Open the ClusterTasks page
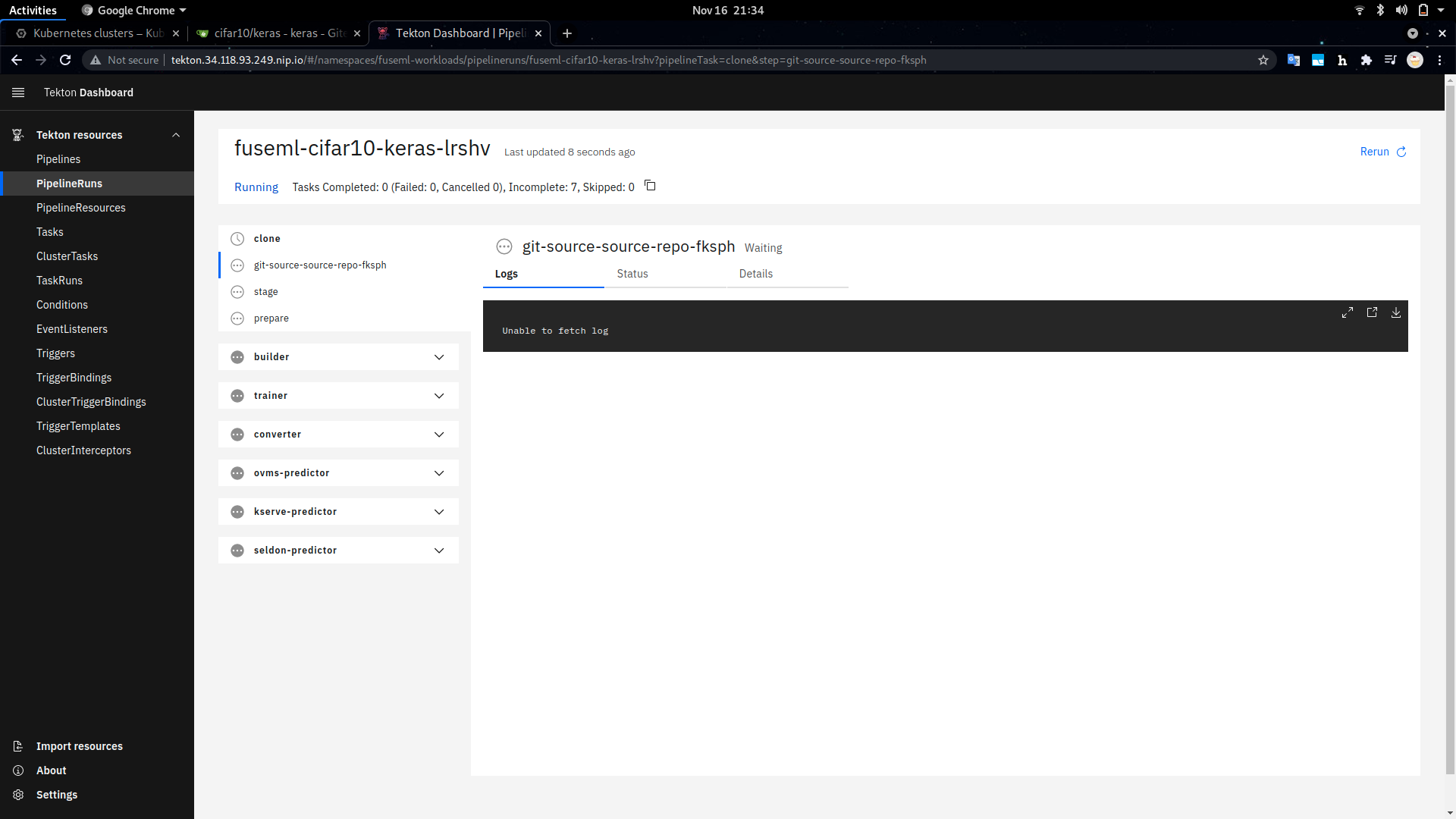This screenshot has width=1456, height=819. click(x=67, y=256)
